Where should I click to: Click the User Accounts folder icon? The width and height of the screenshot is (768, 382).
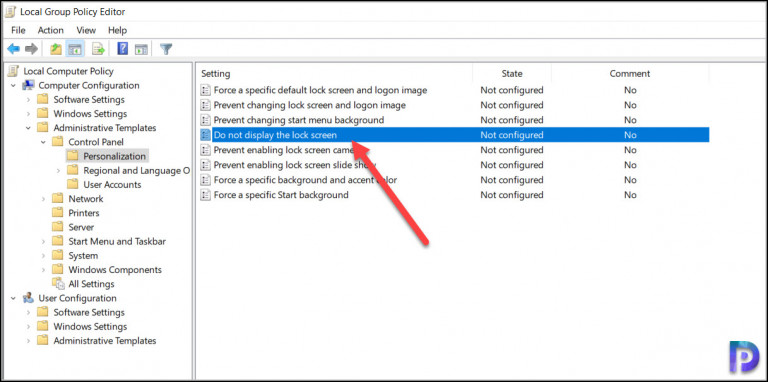pos(73,185)
